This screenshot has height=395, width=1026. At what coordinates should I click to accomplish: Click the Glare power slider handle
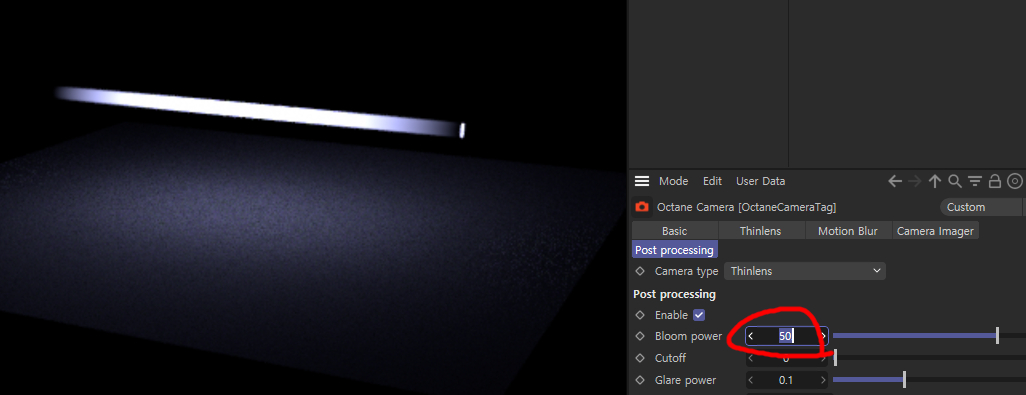tap(904, 379)
